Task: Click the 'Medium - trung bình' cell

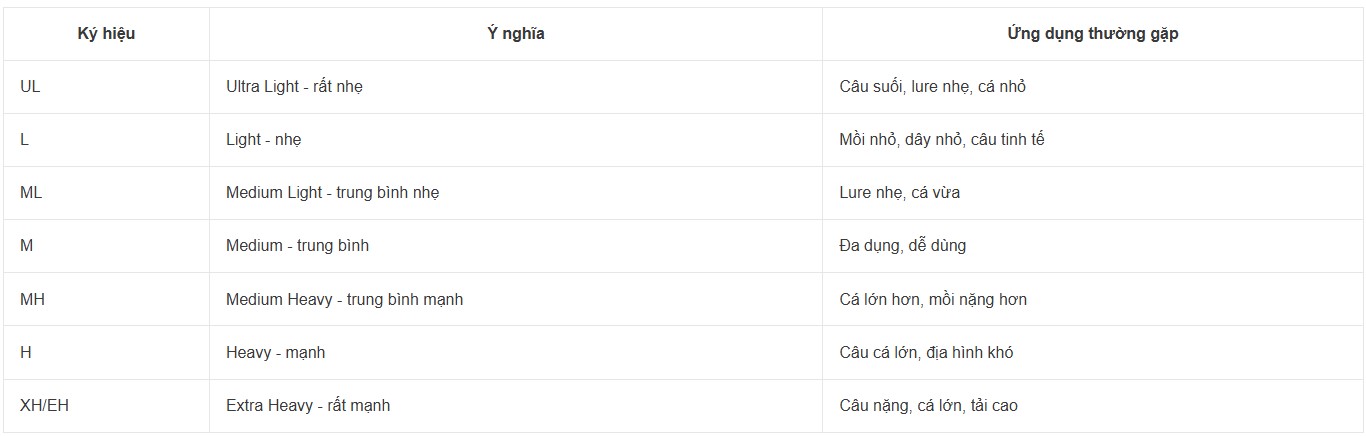Action: click(x=516, y=246)
